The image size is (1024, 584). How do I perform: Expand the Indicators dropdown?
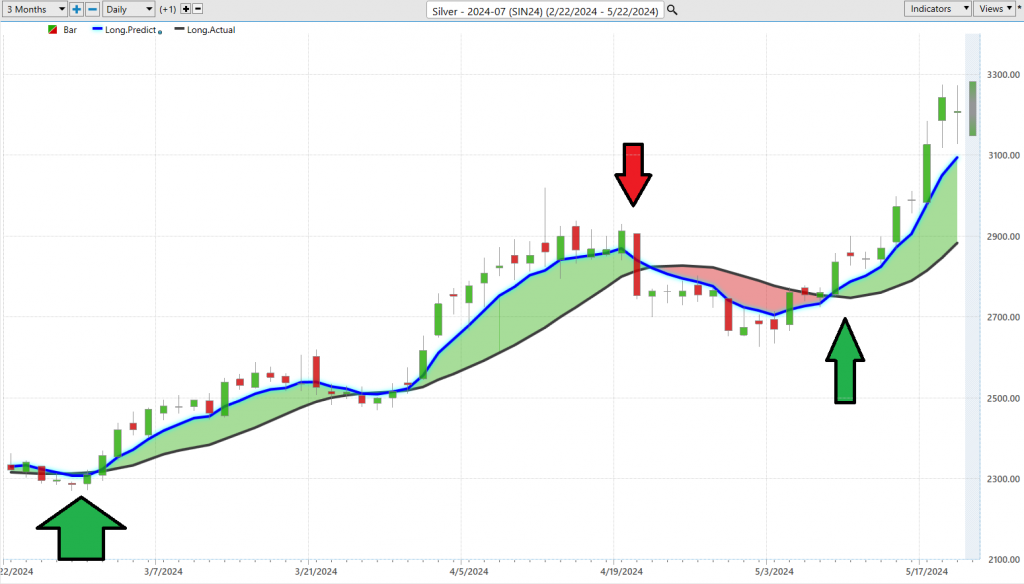click(938, 9)
